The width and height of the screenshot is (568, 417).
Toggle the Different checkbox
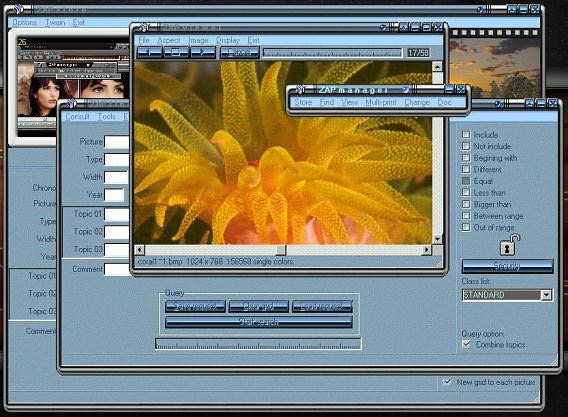[466, 169]
